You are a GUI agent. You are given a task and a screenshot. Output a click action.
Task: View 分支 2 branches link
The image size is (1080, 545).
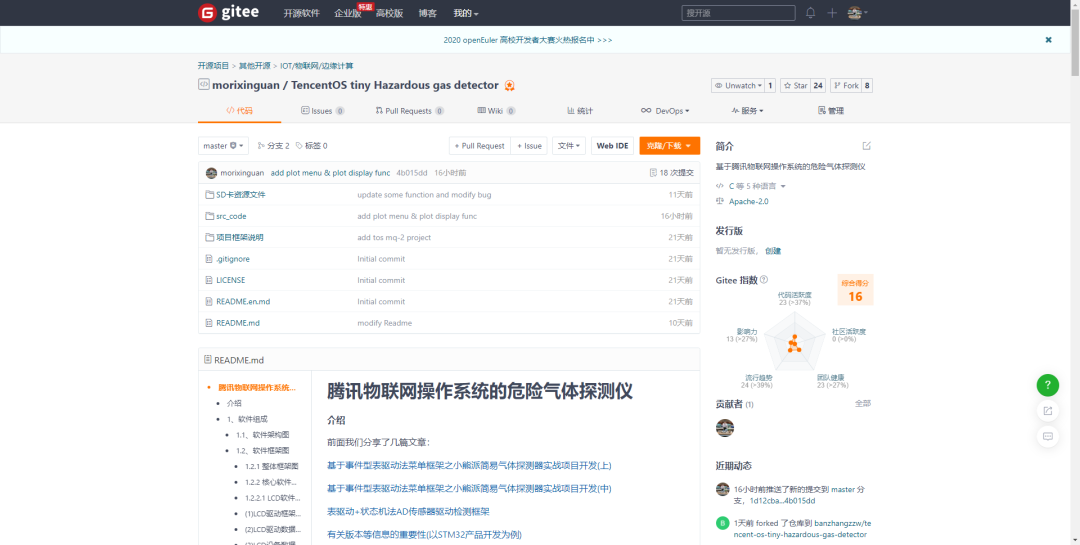point(273,146)
